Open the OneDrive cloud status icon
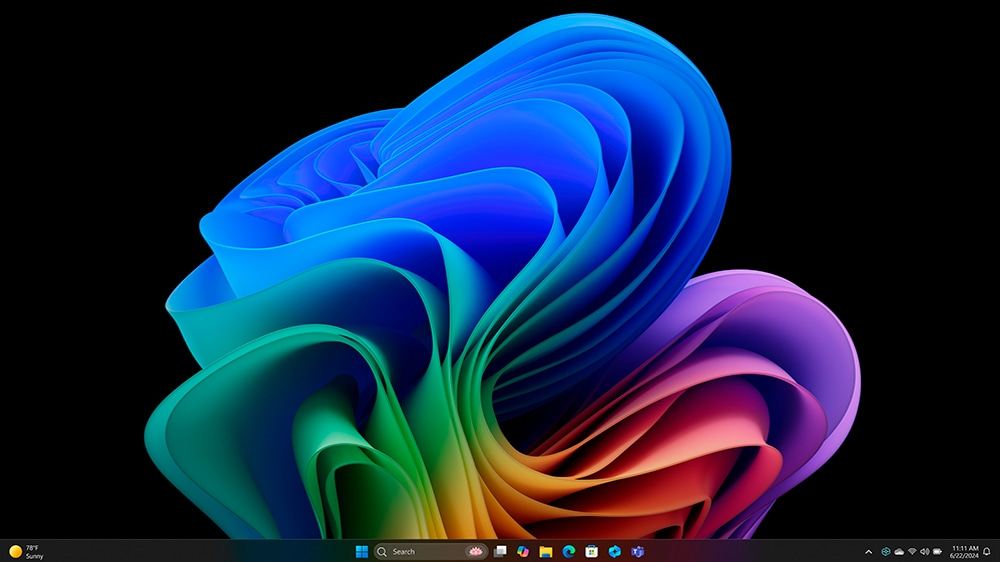1000x562 pixels. click(898, 551)
